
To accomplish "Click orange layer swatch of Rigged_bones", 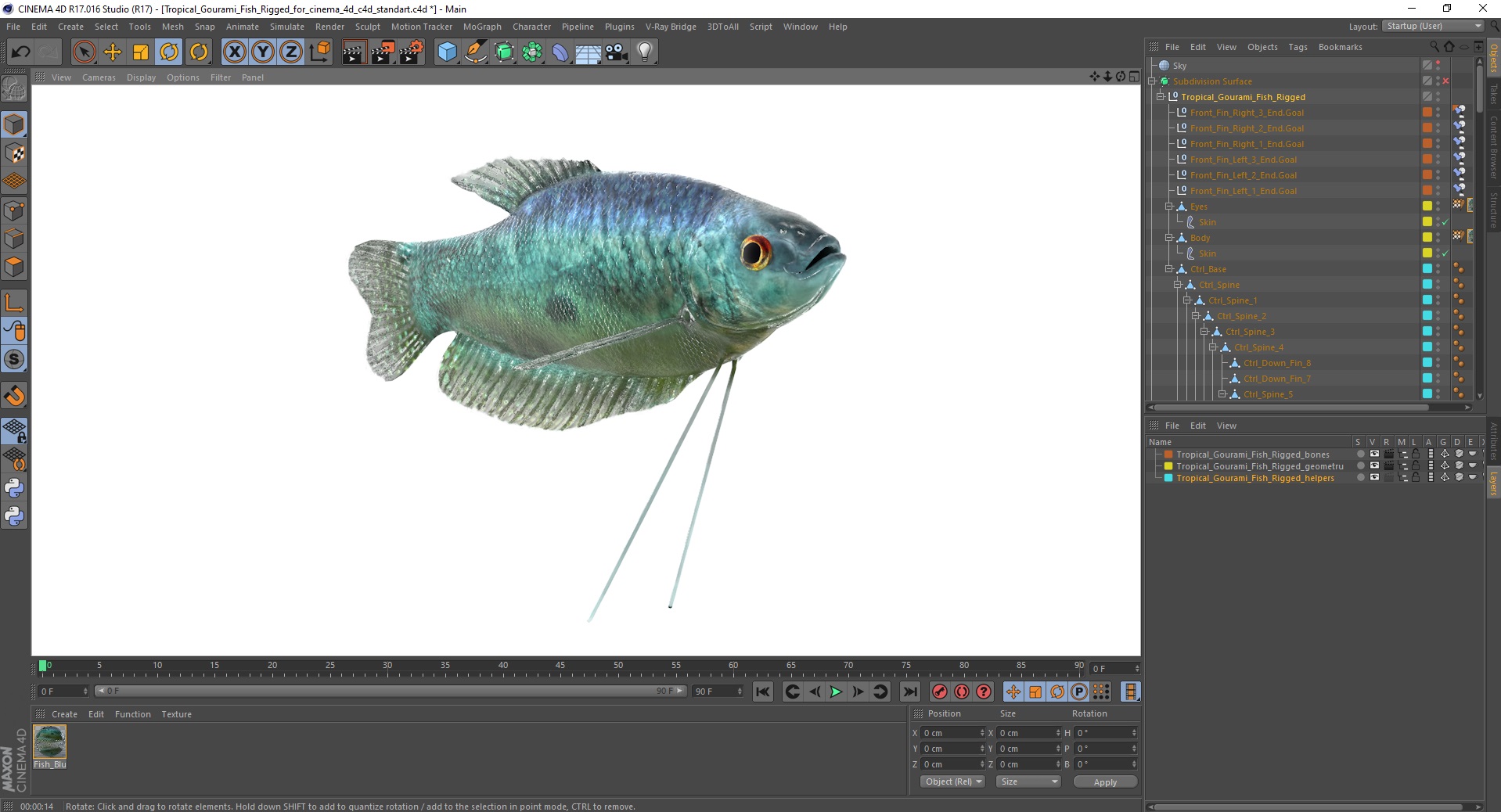I will (x=1168, y=455).
